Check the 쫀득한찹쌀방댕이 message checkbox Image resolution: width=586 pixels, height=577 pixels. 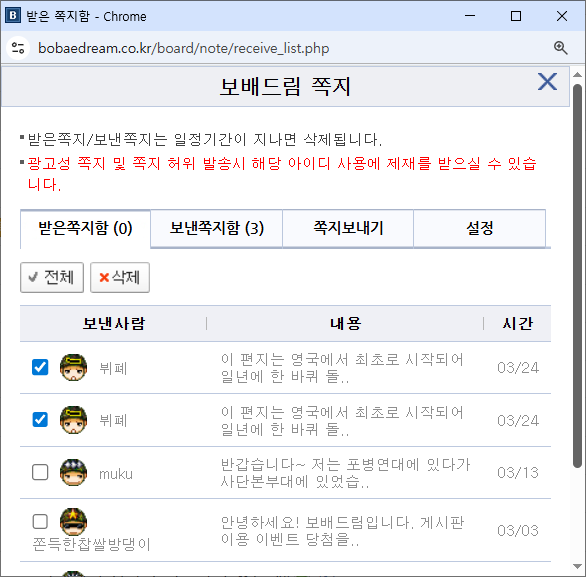tap(40, 521)
